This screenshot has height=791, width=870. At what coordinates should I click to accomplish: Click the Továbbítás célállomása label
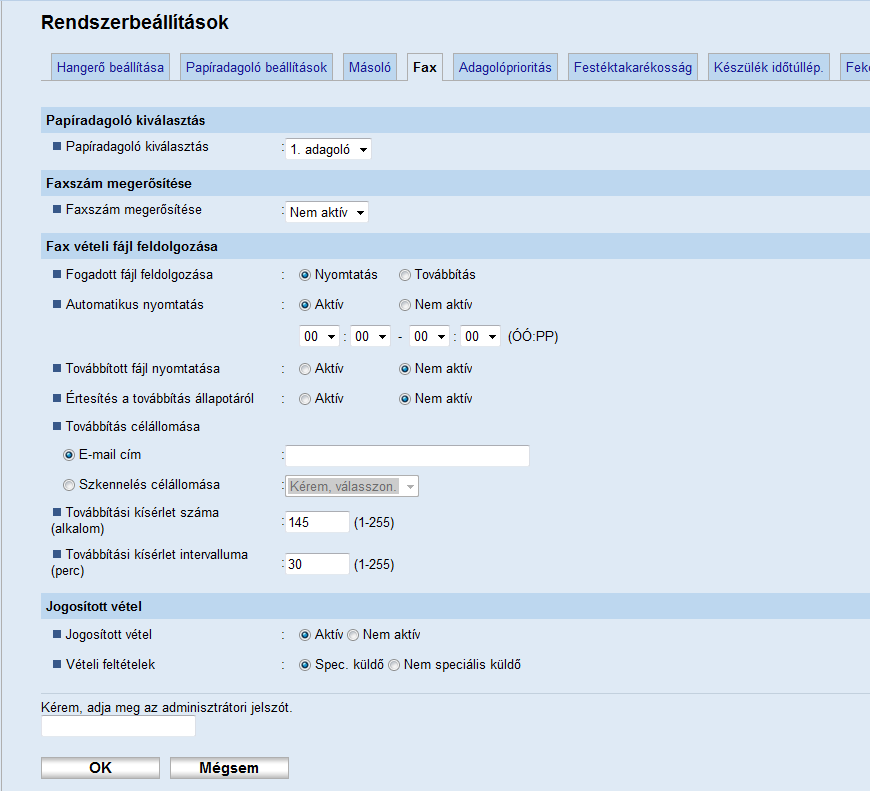133,427
